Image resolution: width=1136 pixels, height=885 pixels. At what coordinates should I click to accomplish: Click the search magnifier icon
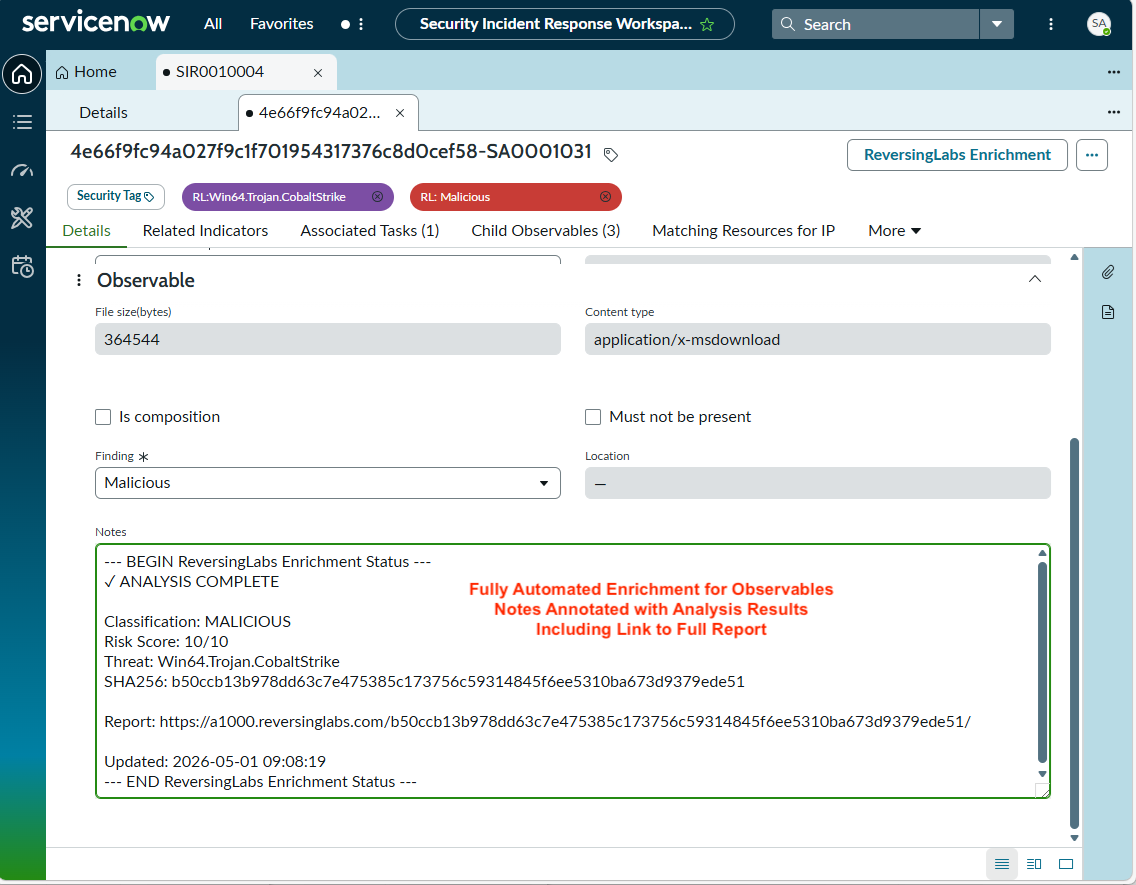point(788,25)
